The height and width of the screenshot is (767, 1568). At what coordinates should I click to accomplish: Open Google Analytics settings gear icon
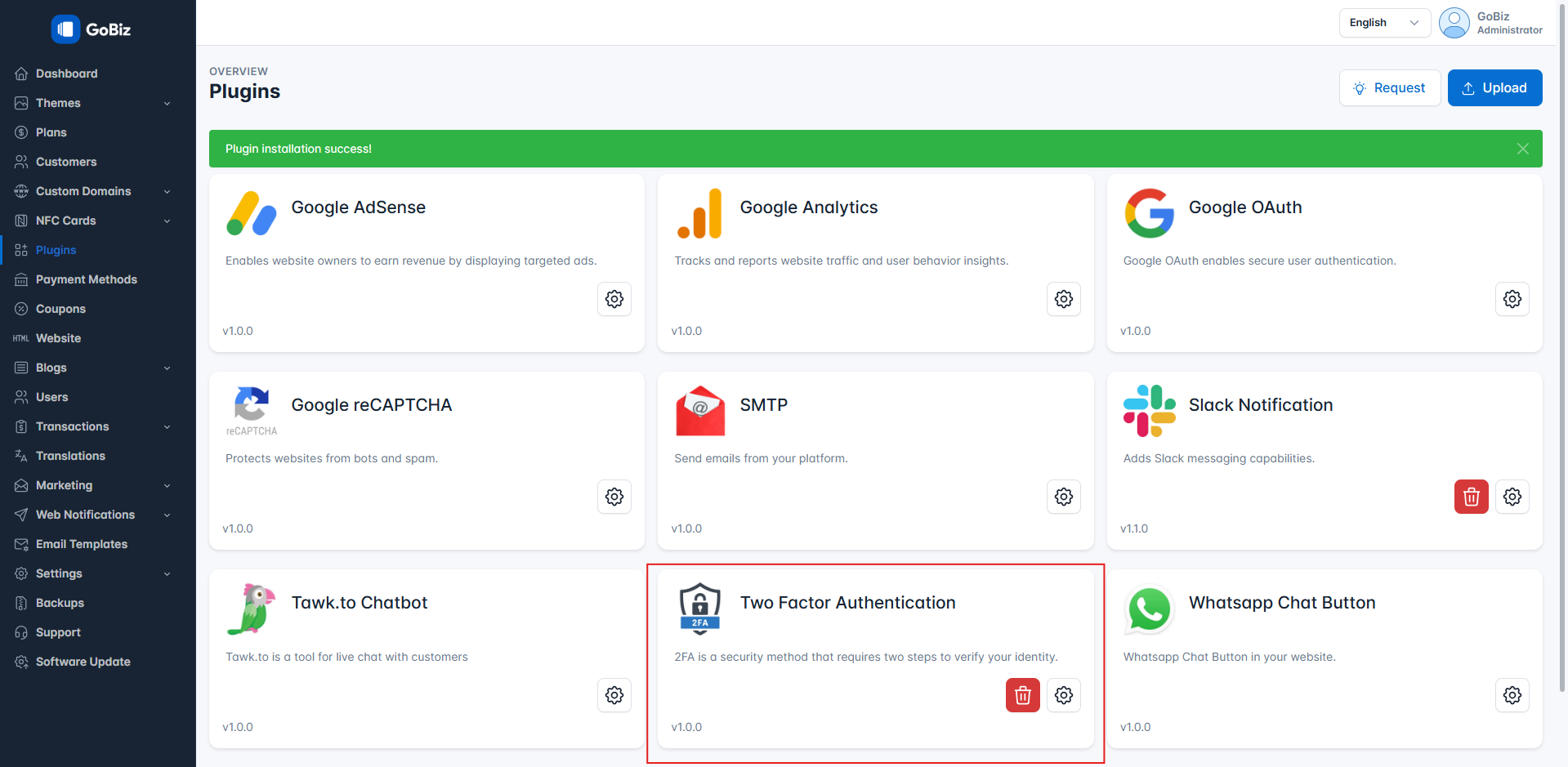pyautogui.click(x=1063, y=299)
